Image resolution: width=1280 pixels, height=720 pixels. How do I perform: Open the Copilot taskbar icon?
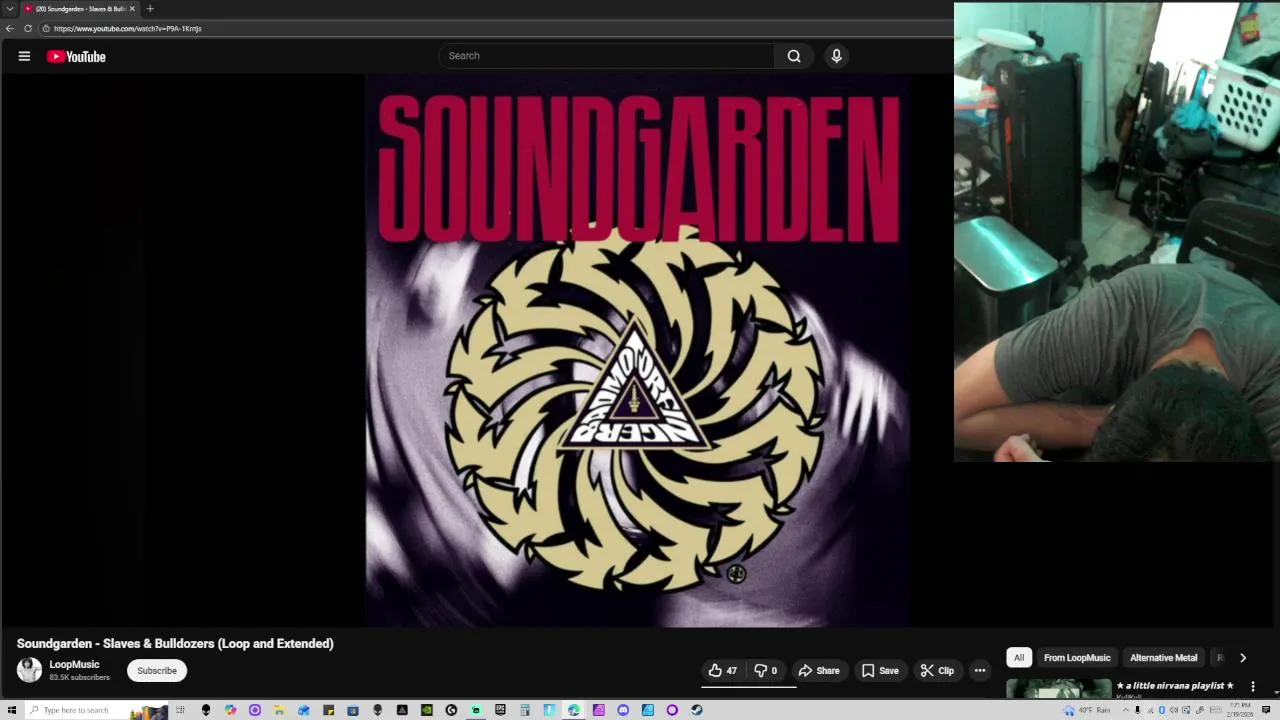pyautogui.click(x=231, y=710)
